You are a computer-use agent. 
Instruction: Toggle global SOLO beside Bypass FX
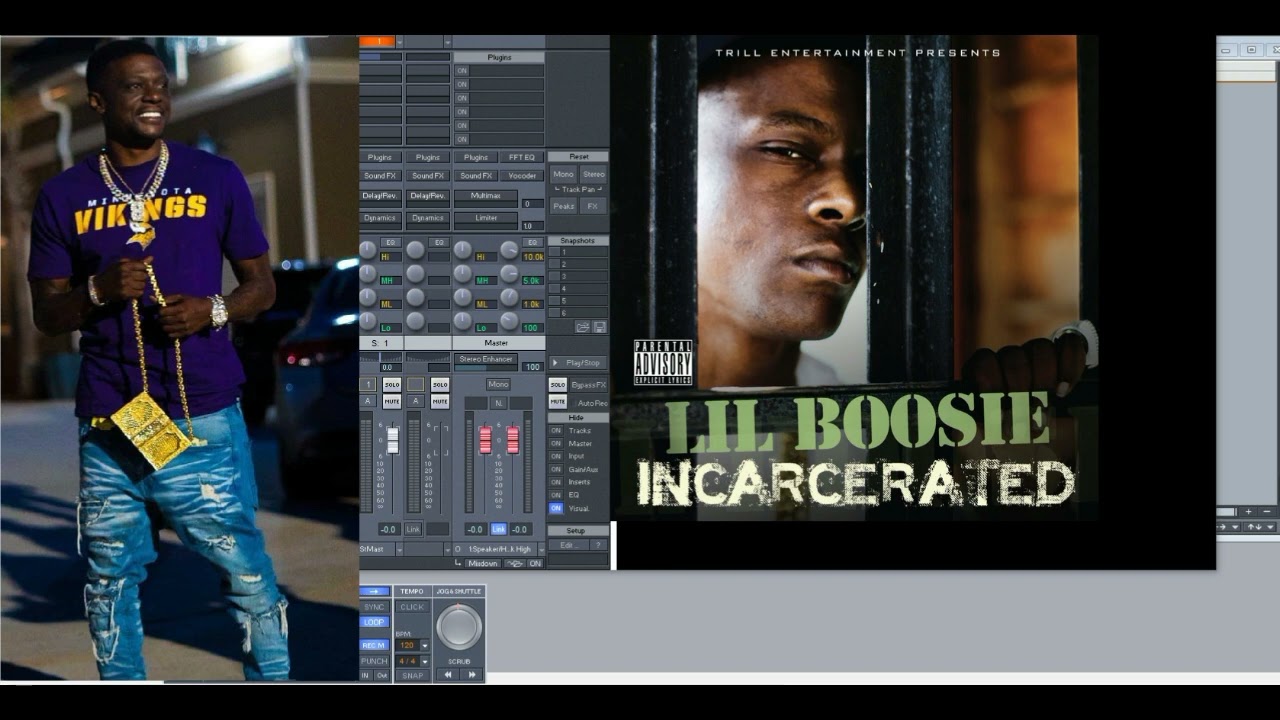coord(558,384)
